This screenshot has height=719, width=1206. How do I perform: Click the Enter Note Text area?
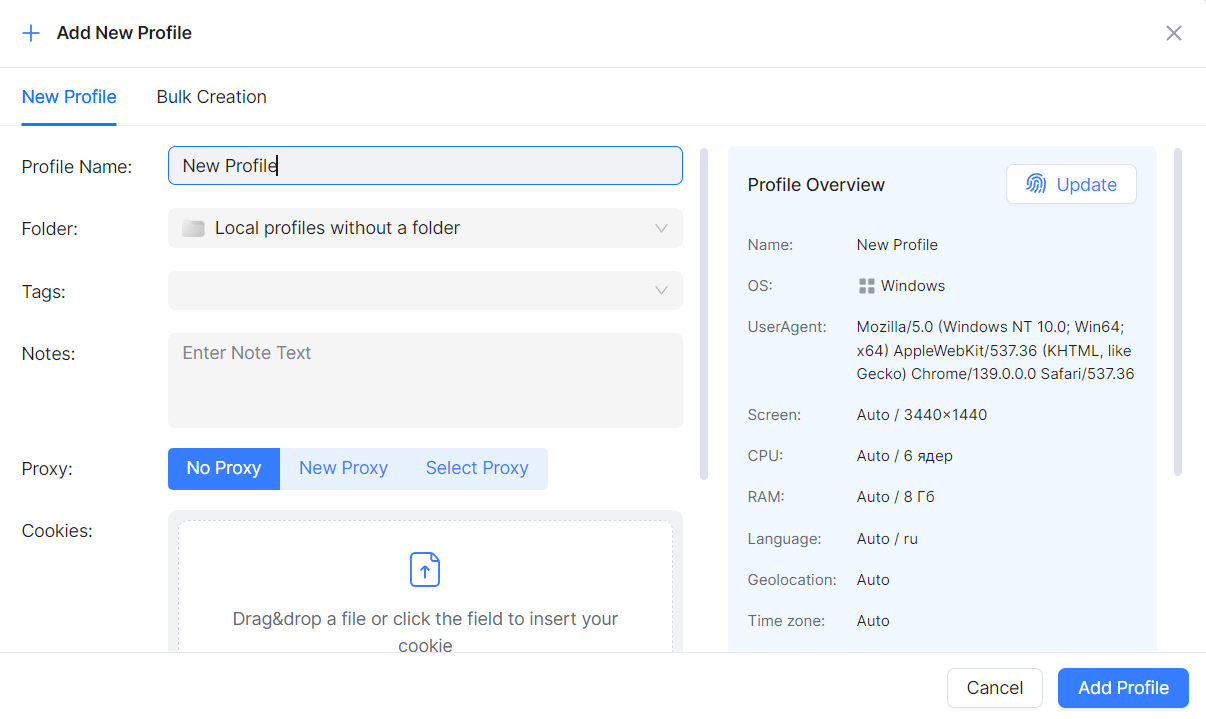coord(425,380)
